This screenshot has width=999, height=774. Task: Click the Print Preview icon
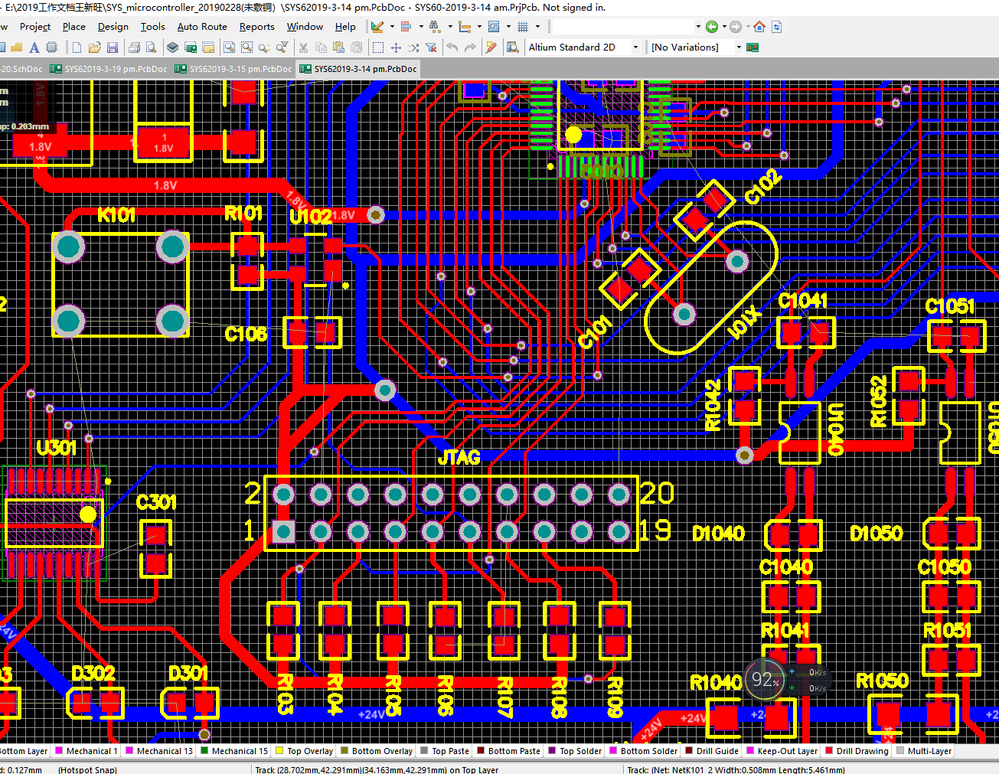(x=151, y=47)
